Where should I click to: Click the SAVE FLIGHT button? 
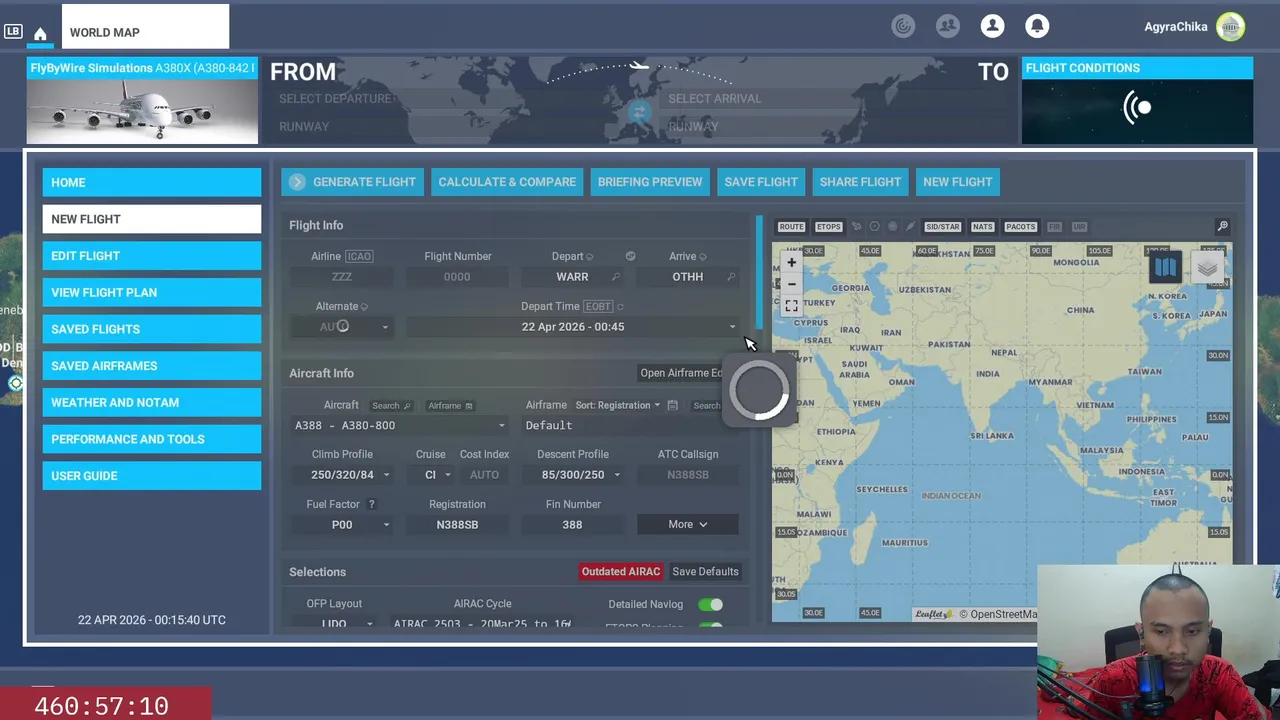pyautogui.click(x=761, y=182)
